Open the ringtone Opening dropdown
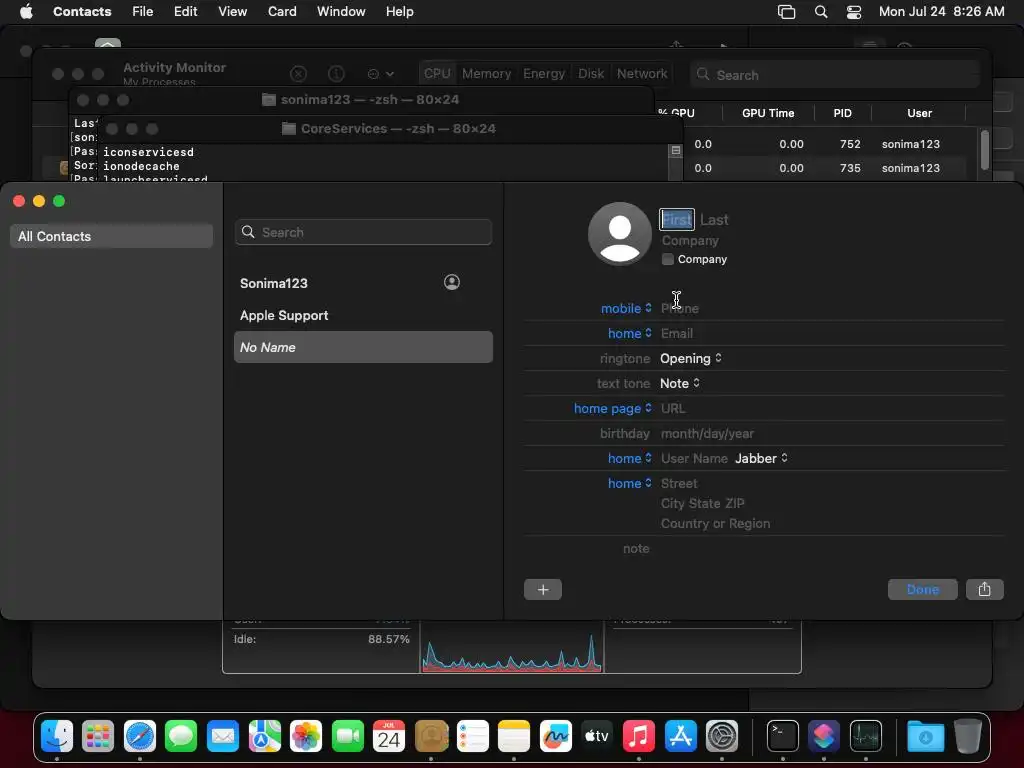 (x=690, y=359)
